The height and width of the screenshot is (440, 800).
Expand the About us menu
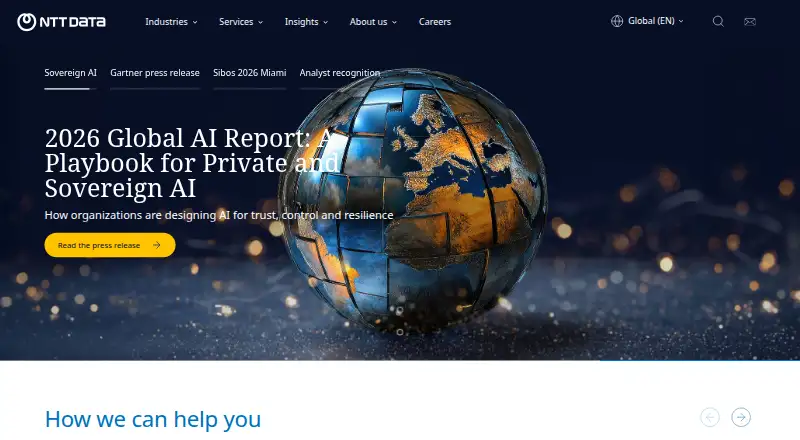[373, 22]
